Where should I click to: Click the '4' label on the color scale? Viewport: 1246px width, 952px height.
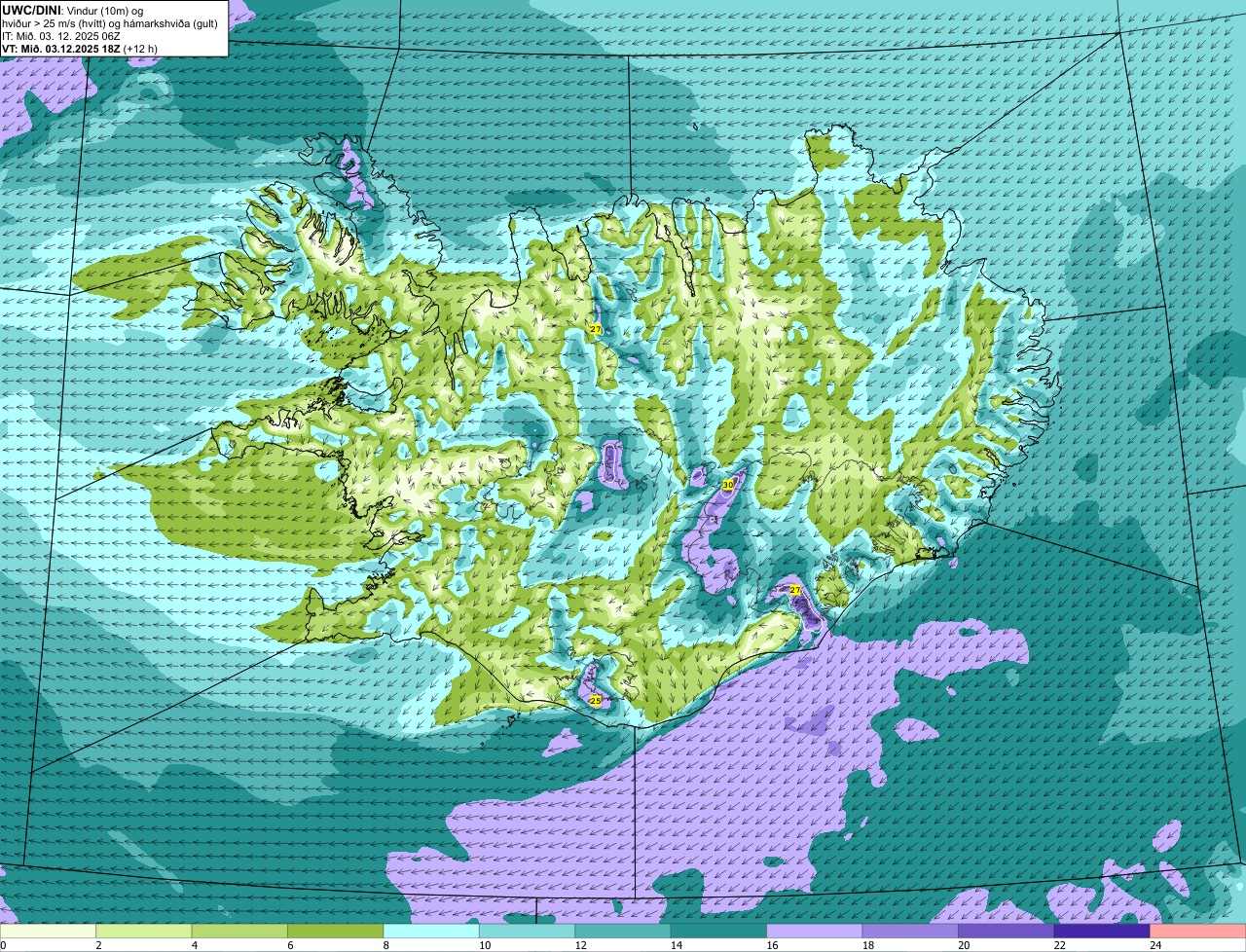tap(194, 945)
